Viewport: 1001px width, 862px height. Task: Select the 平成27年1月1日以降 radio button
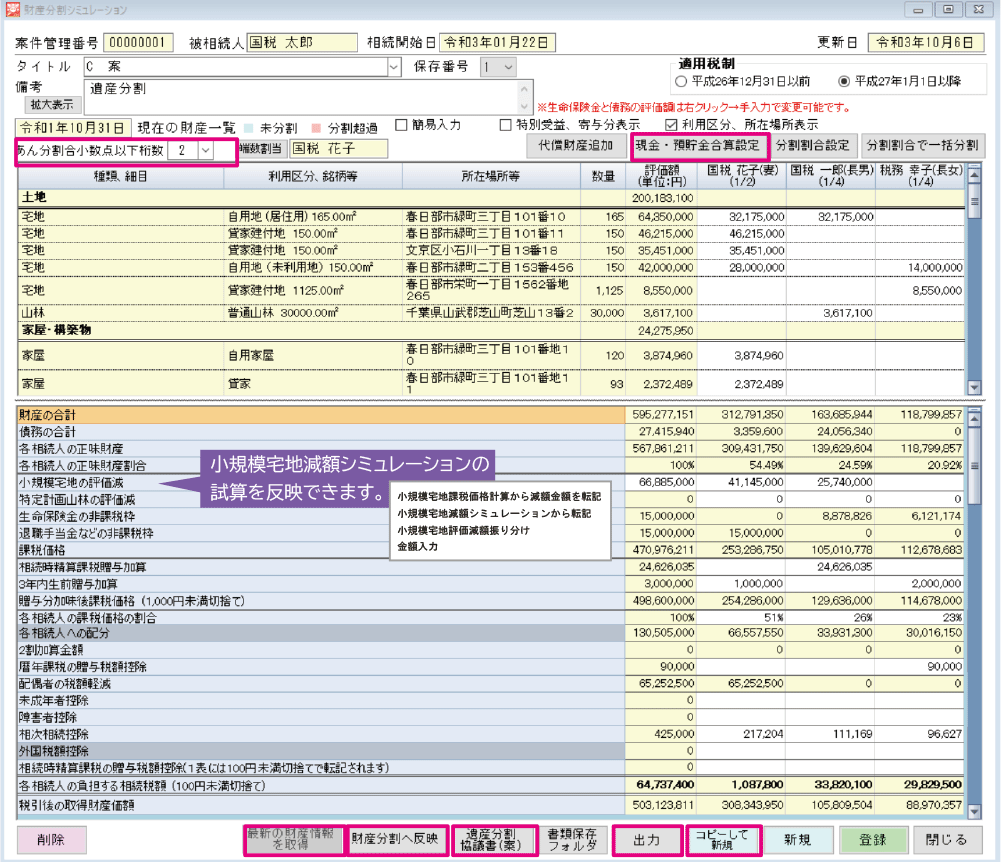click(x=844, y=81)
